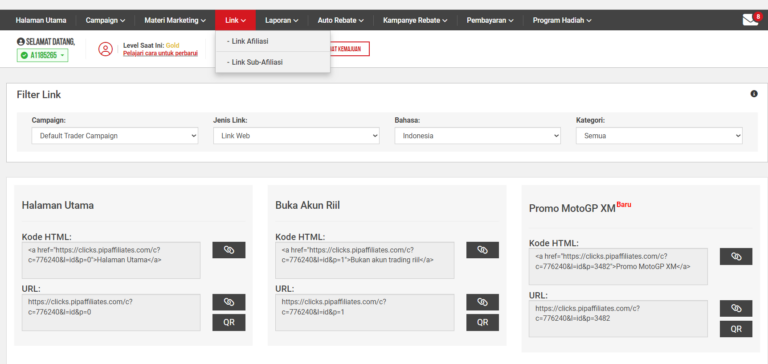Open the Campaign filter dropdown
This screenshot has height=364, width=768.
pos(115,136)
